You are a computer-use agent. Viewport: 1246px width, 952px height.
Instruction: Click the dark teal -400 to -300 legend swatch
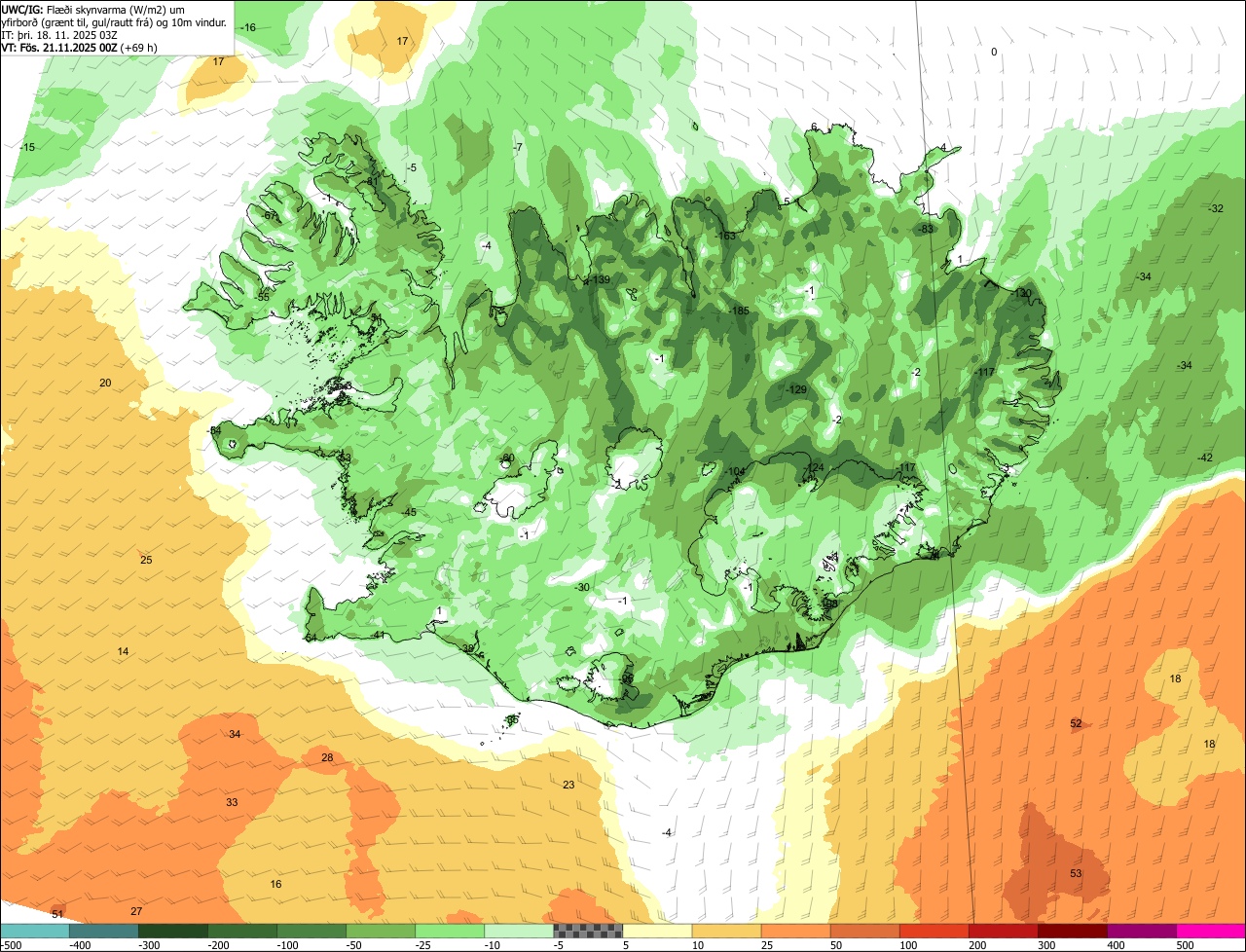(103, 931)
